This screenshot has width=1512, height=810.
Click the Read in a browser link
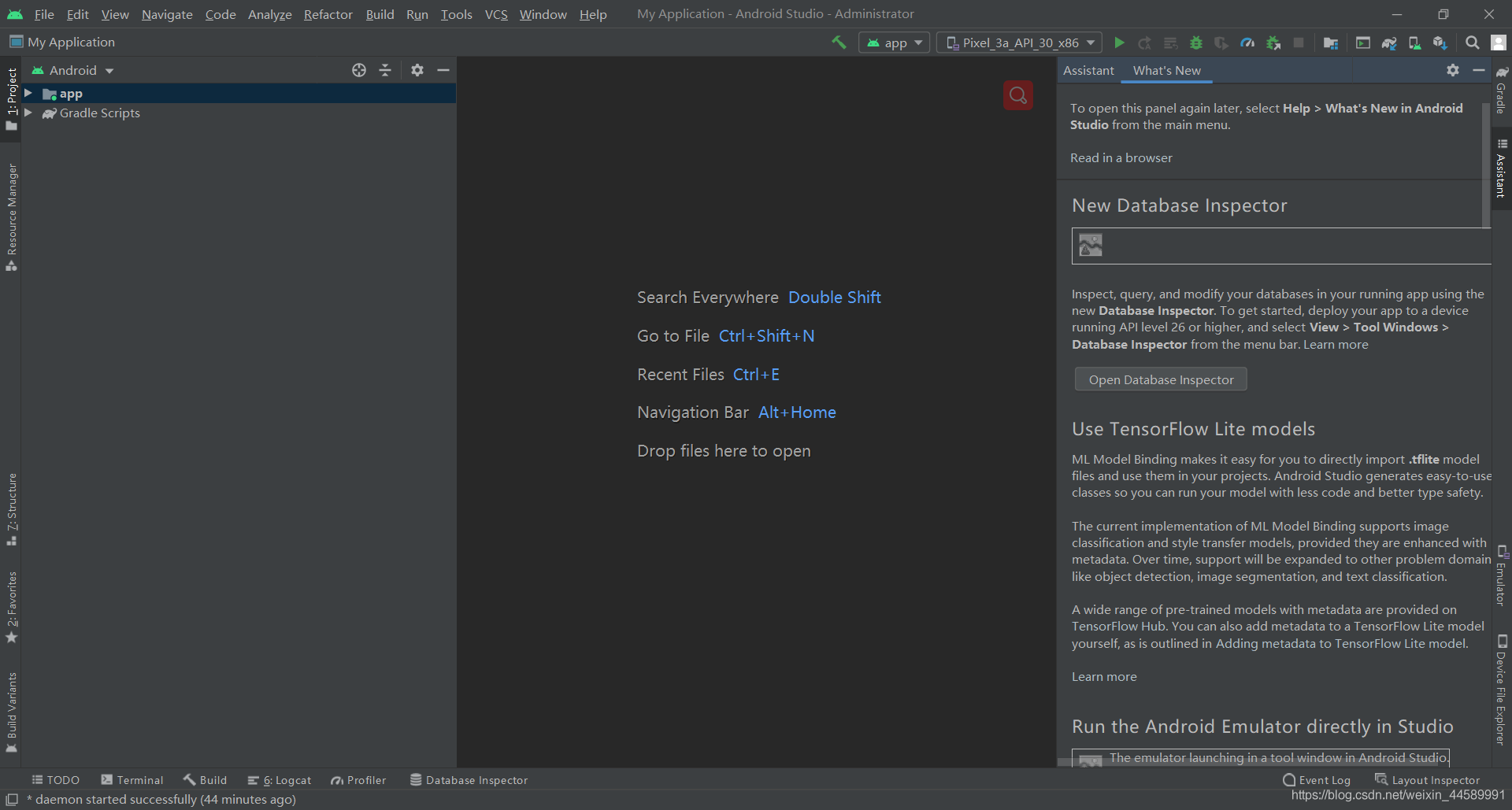[x=1121, y=157]
